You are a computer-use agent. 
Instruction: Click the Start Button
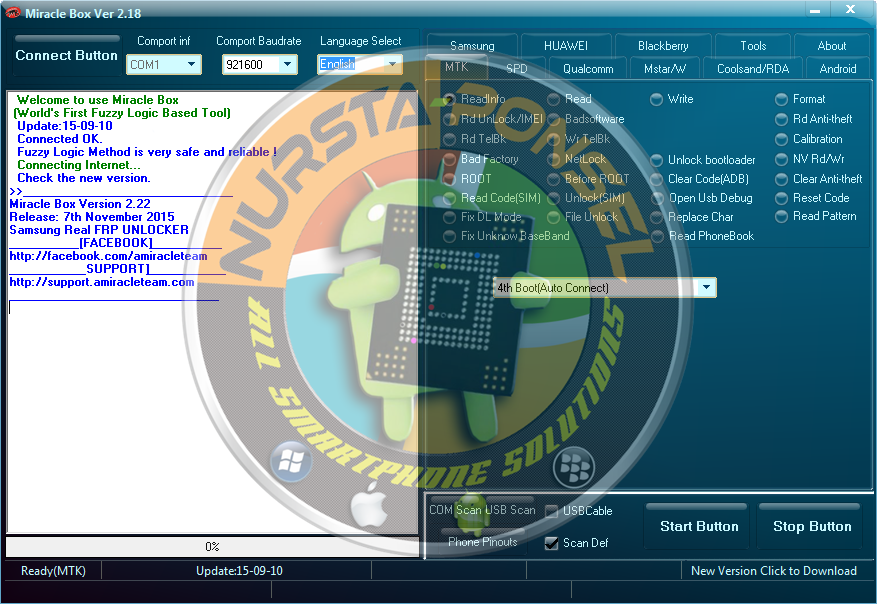coord(699,526)
